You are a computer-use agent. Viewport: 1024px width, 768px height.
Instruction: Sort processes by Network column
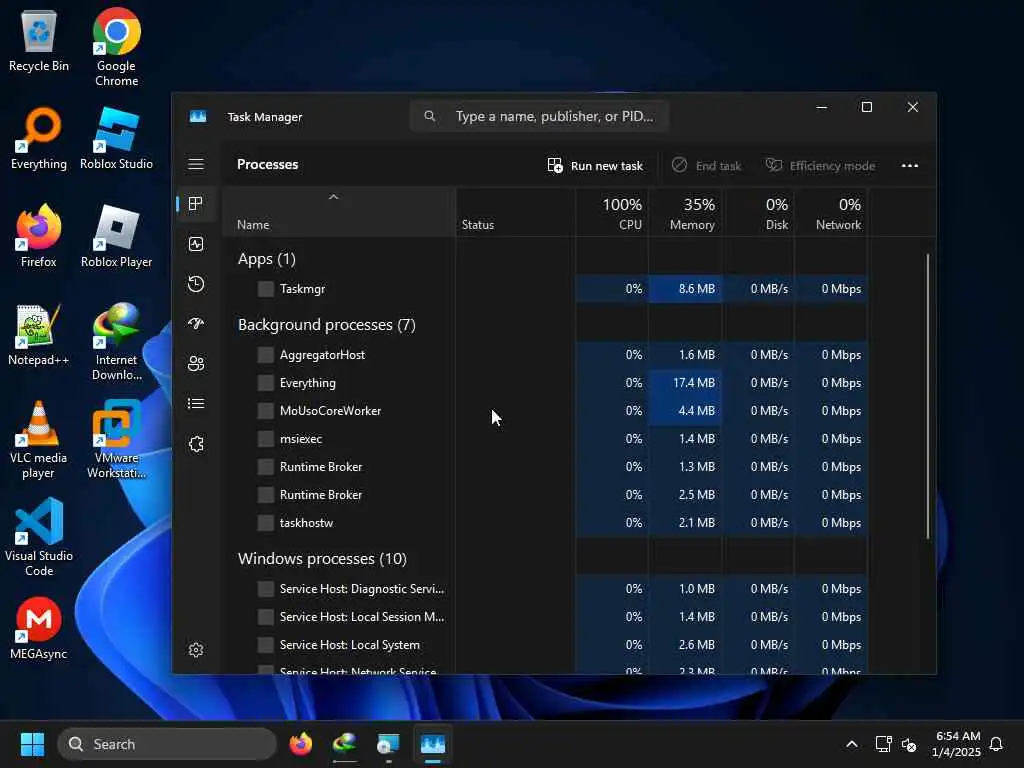click(x=831, y=213)
